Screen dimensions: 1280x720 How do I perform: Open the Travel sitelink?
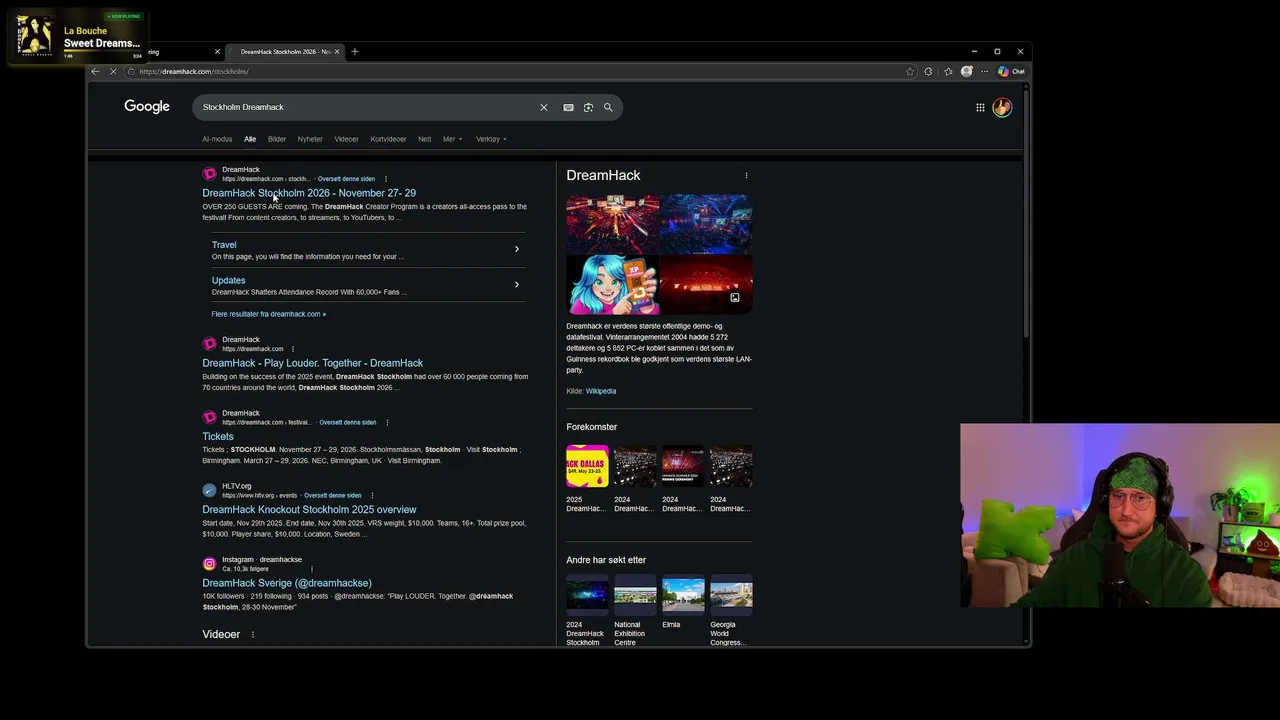tap(224, 245)
